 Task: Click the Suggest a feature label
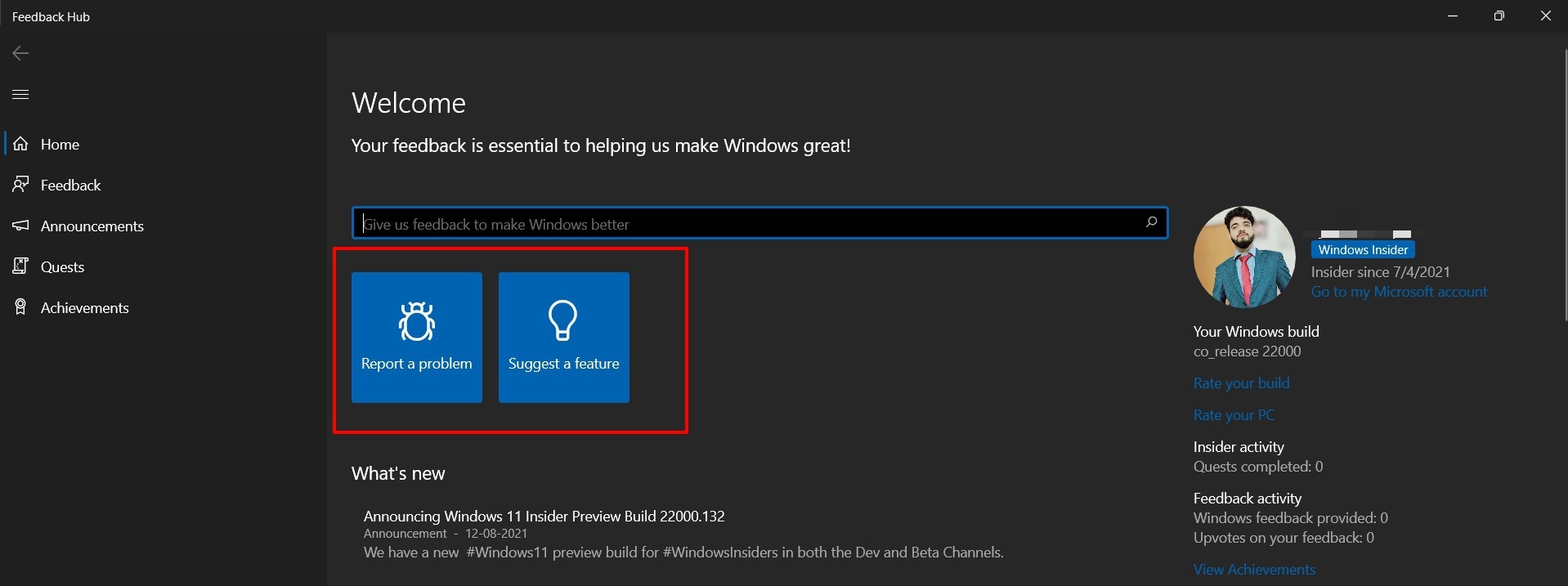(x=564, y=364)
